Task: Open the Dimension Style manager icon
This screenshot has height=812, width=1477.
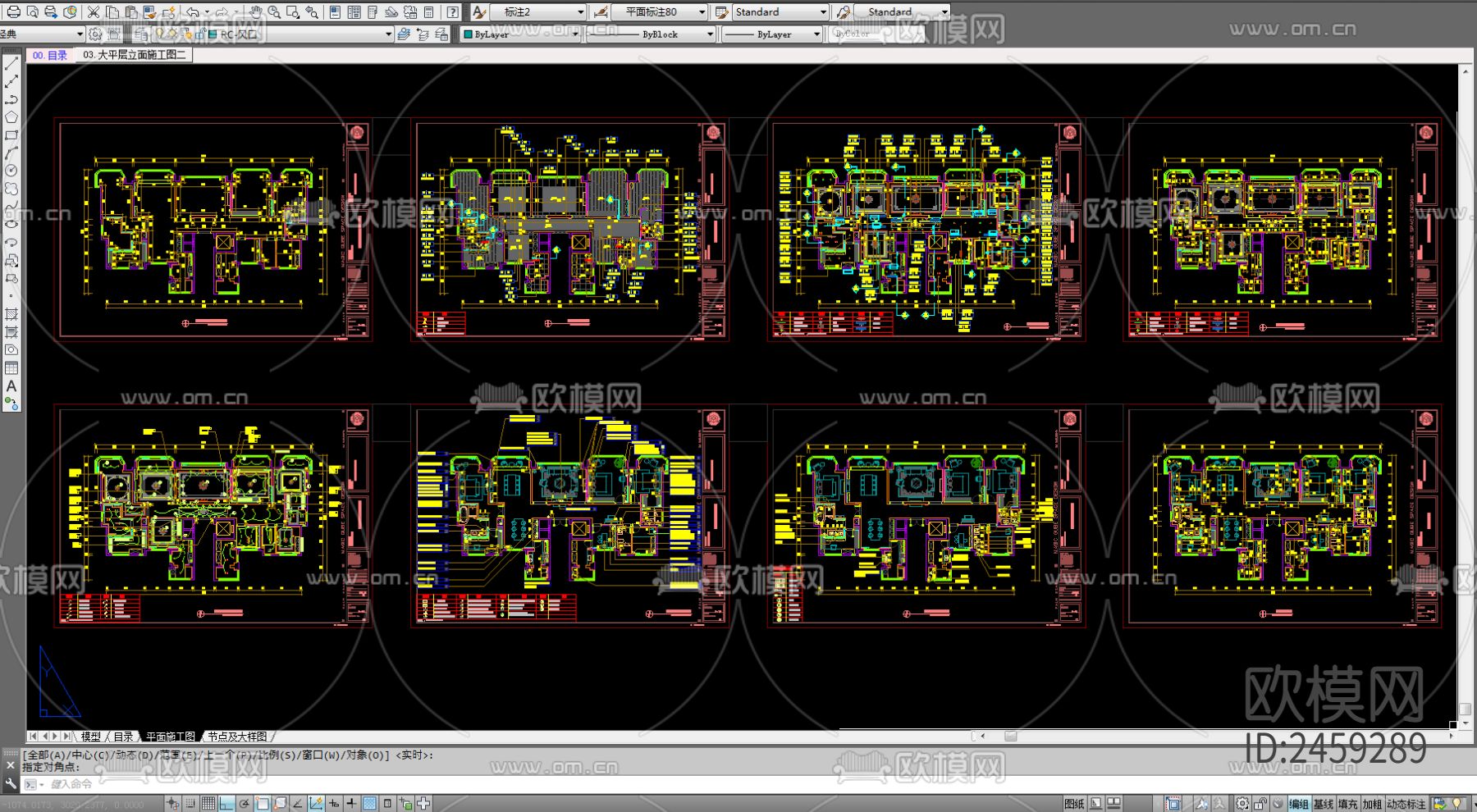Action: [x=601, y=12]
